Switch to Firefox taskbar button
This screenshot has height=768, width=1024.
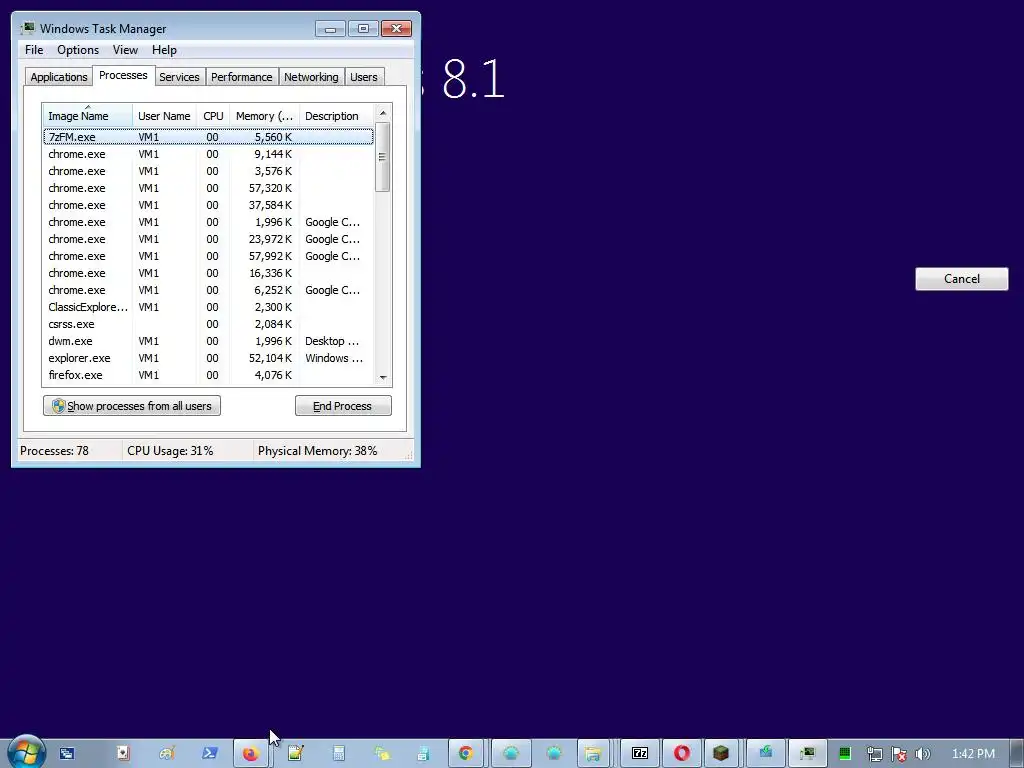[251, 754]
